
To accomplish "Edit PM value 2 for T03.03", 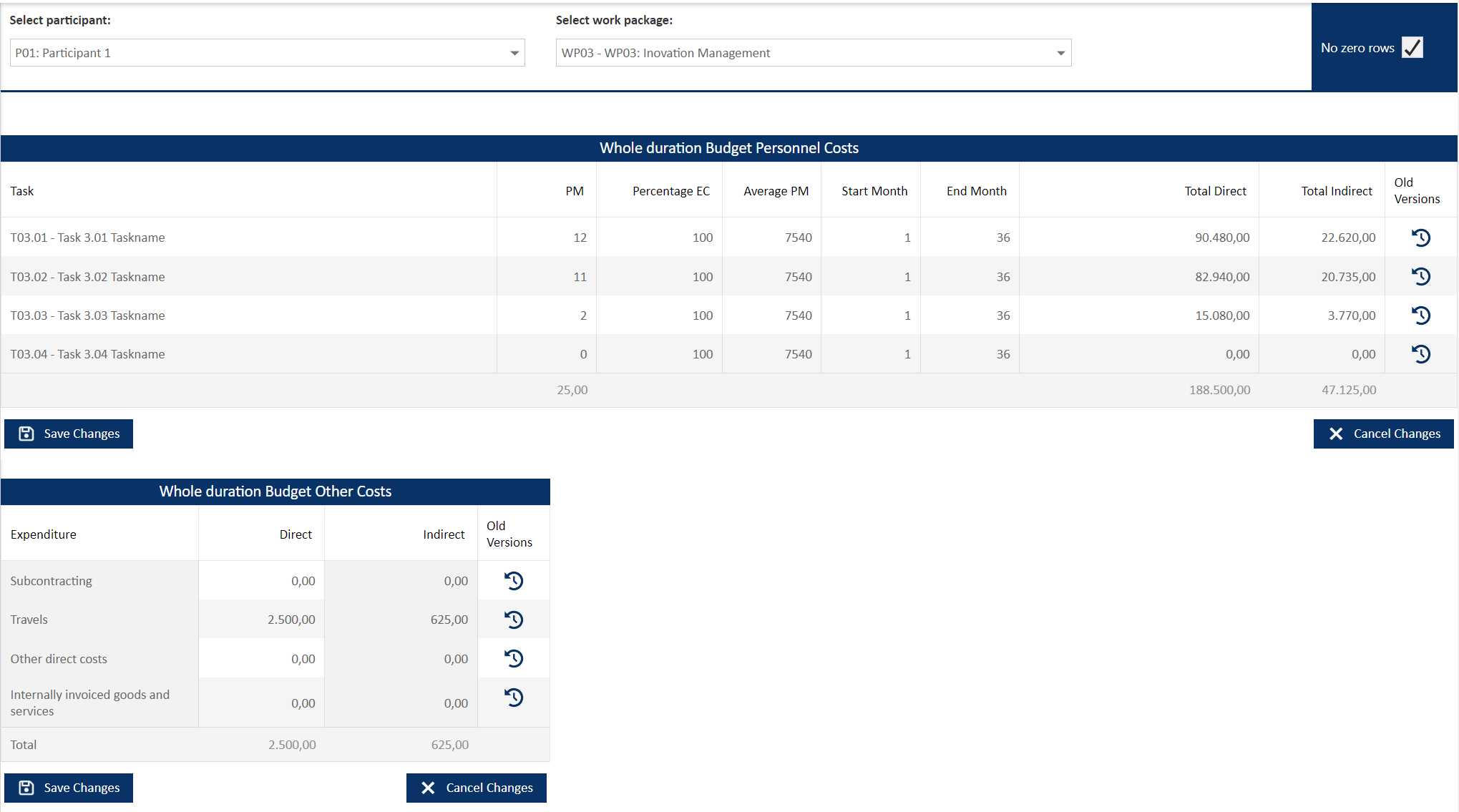I will coord(547,315).
